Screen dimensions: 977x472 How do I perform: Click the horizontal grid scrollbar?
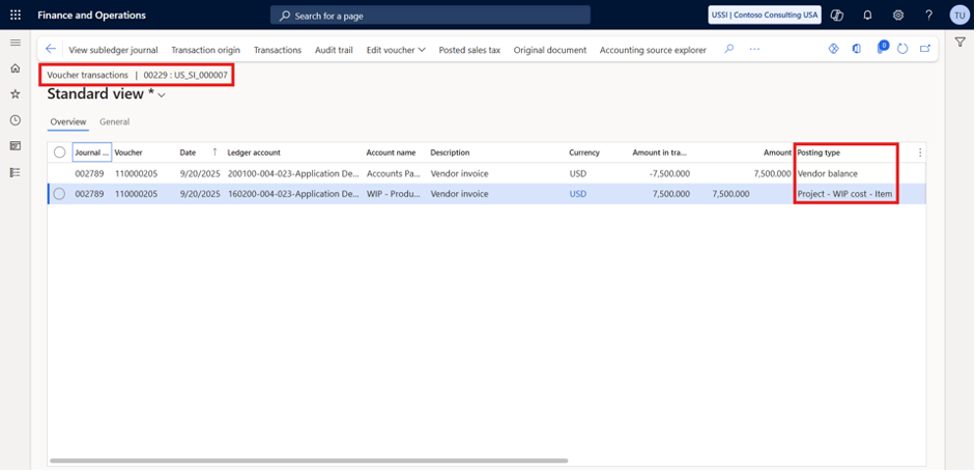[x=309, y=461]
